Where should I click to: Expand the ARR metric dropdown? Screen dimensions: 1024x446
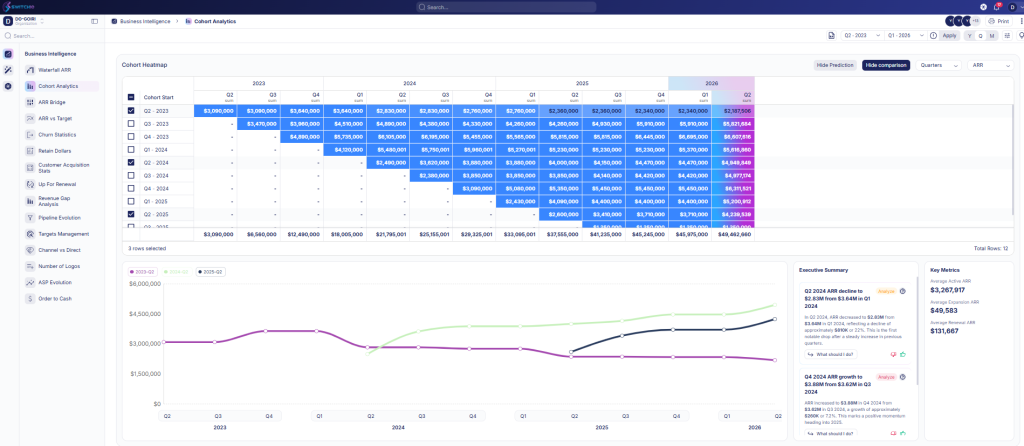tap(991, 65)
